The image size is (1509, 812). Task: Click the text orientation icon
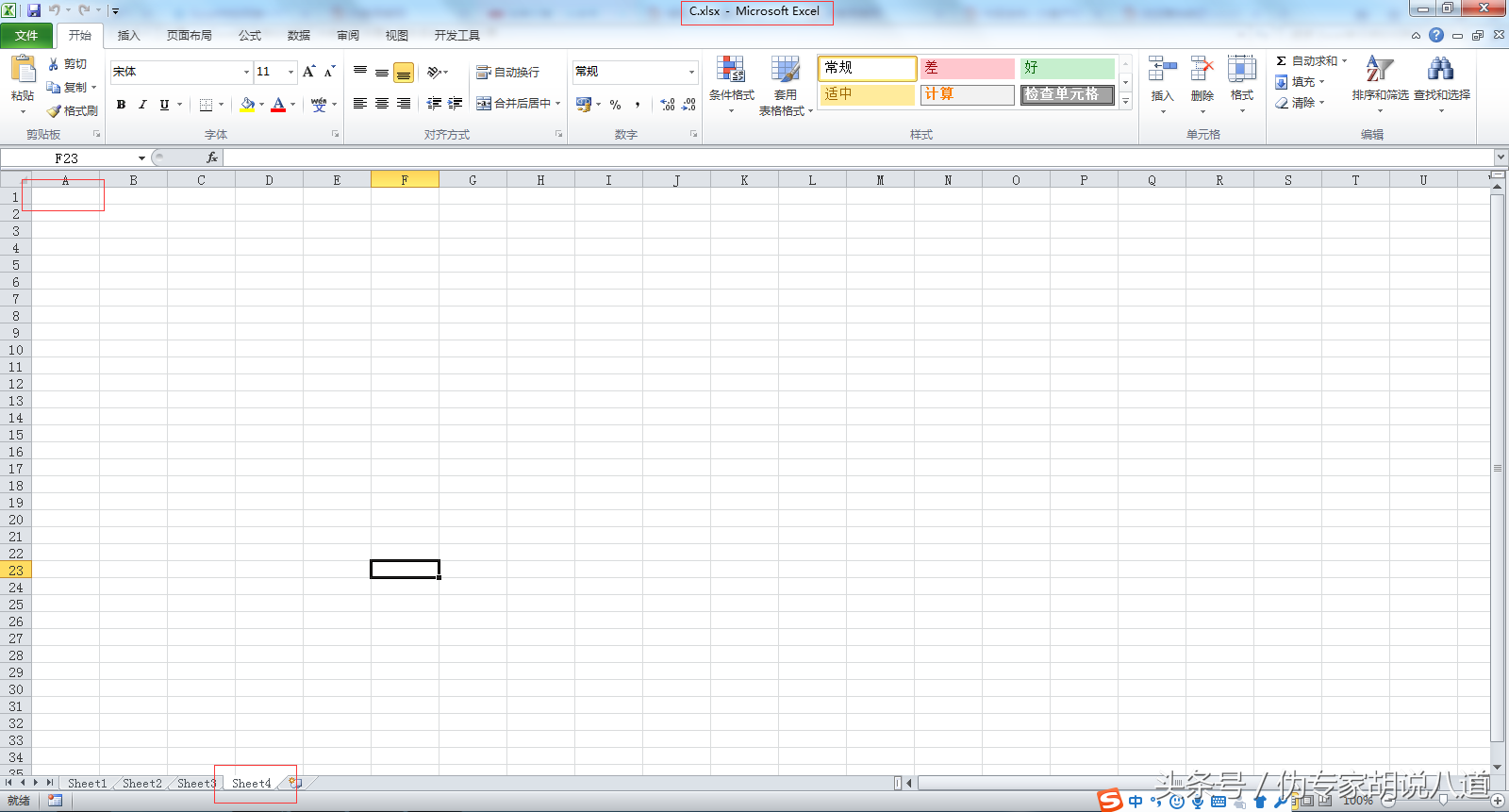coord(434,72)
